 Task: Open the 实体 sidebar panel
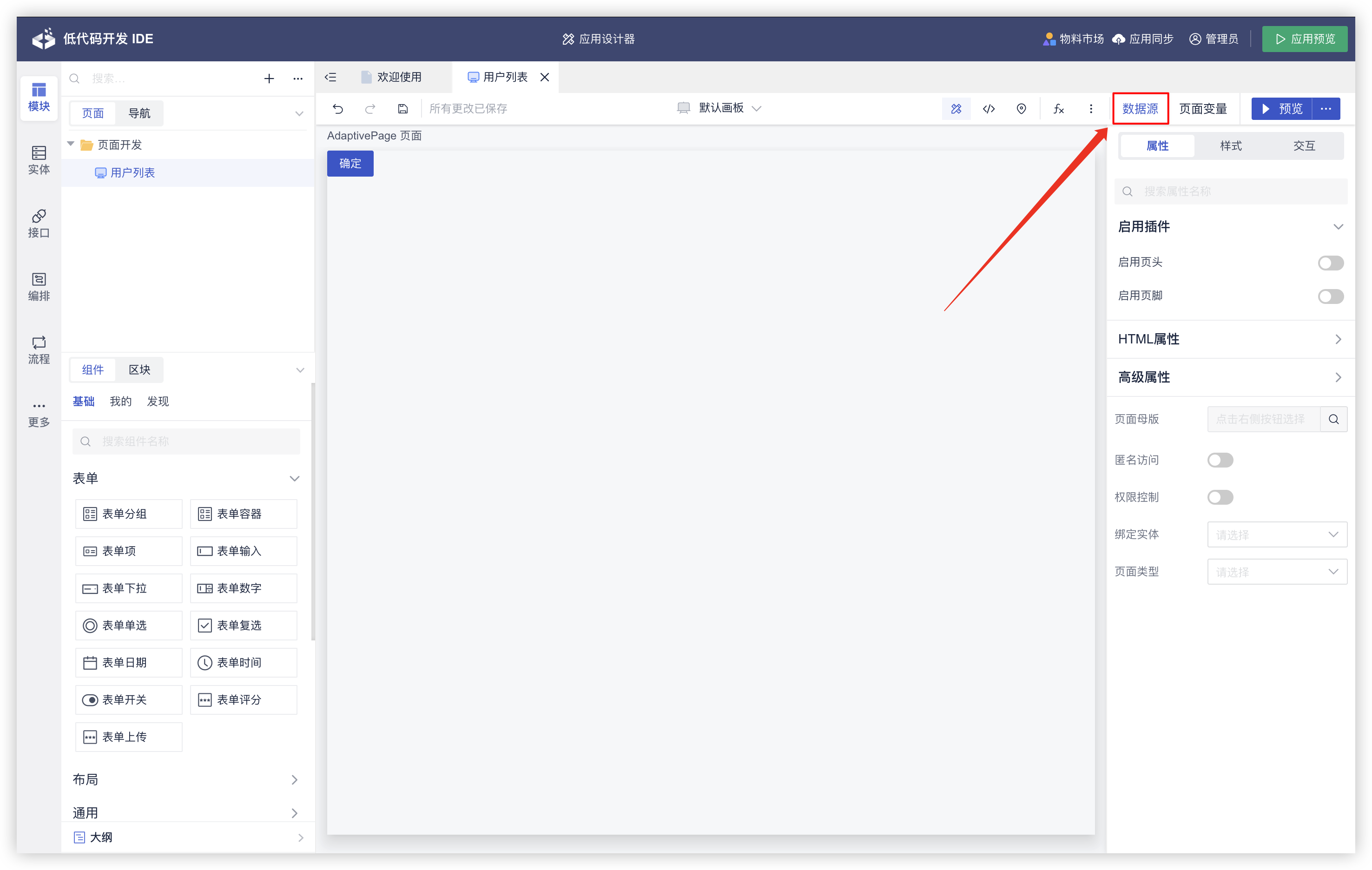[x=39, y=160]
